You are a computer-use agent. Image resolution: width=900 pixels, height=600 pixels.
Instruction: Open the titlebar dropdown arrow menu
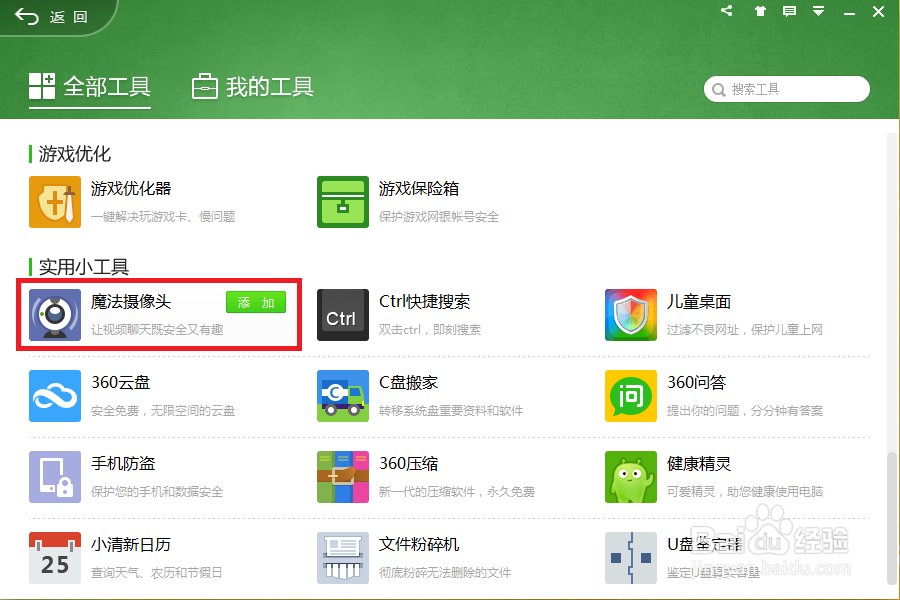point(820,12)
